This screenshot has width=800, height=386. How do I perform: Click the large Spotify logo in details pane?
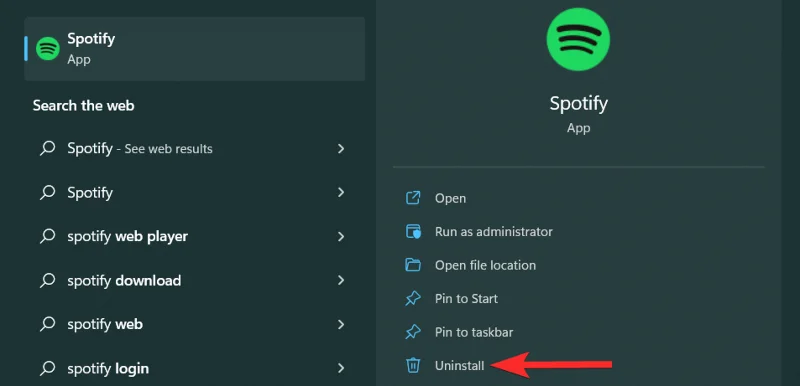pos(578,39)
